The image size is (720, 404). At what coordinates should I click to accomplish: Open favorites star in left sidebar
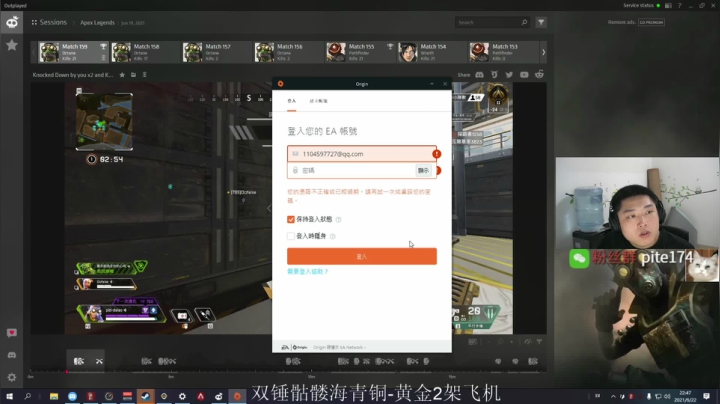(11, 45)
